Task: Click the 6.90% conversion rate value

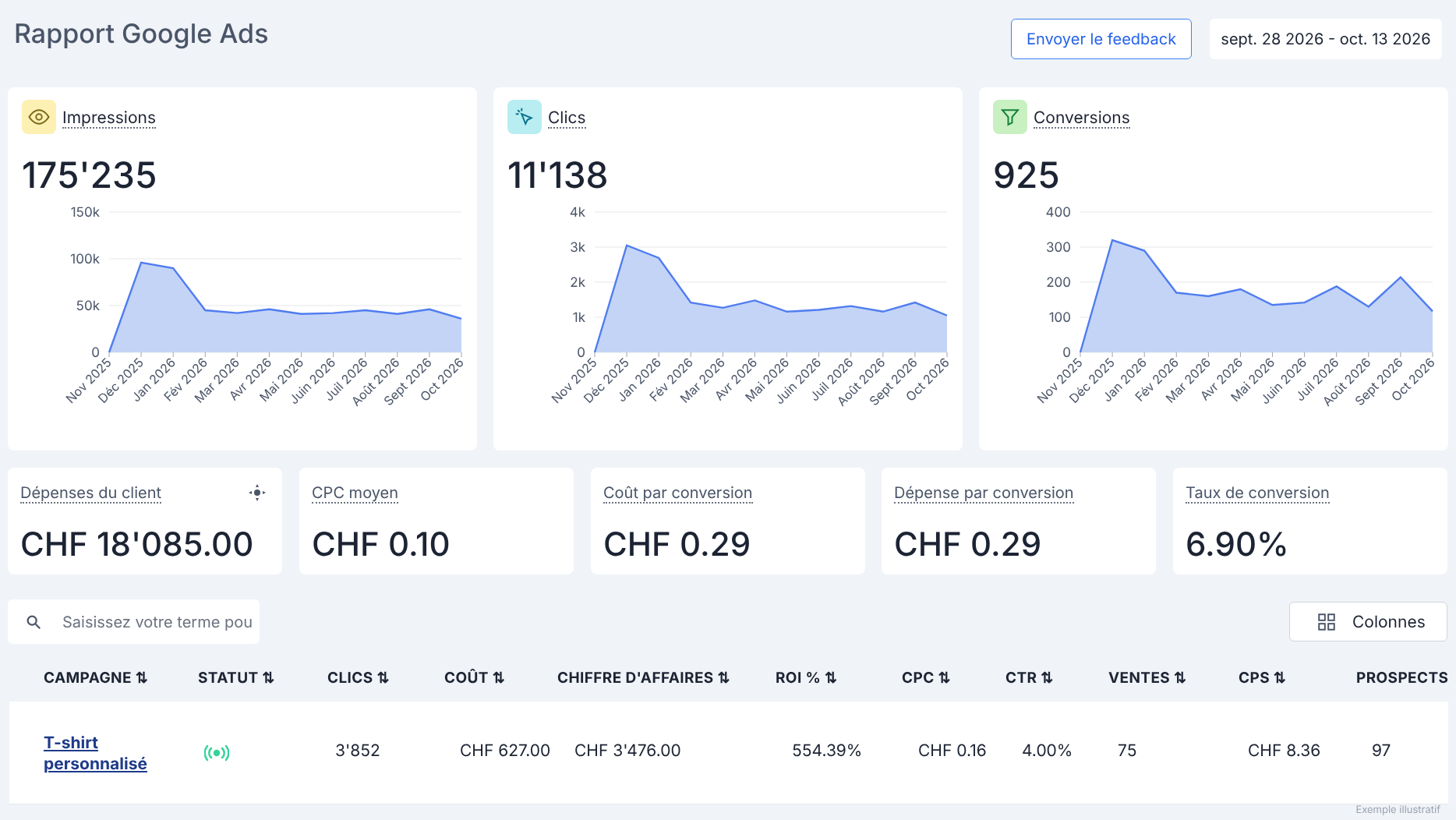Action: click(1236, 544)
